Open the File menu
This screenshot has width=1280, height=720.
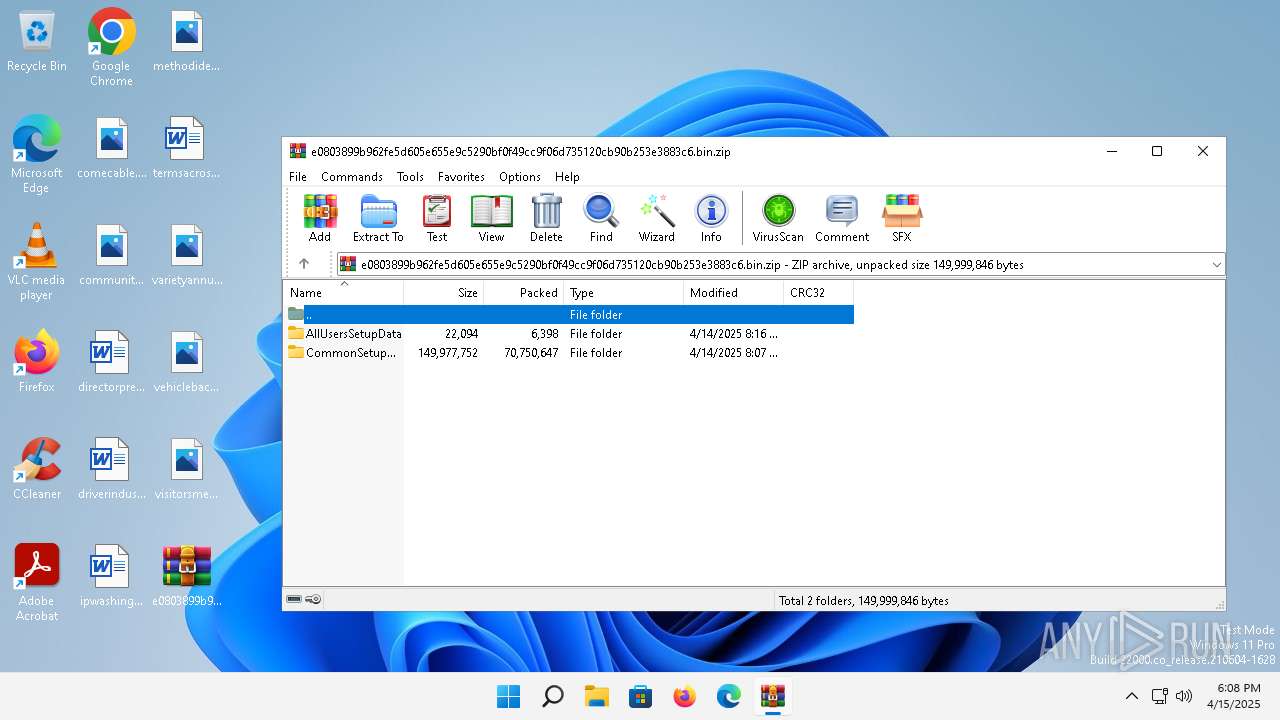[298, 177]
